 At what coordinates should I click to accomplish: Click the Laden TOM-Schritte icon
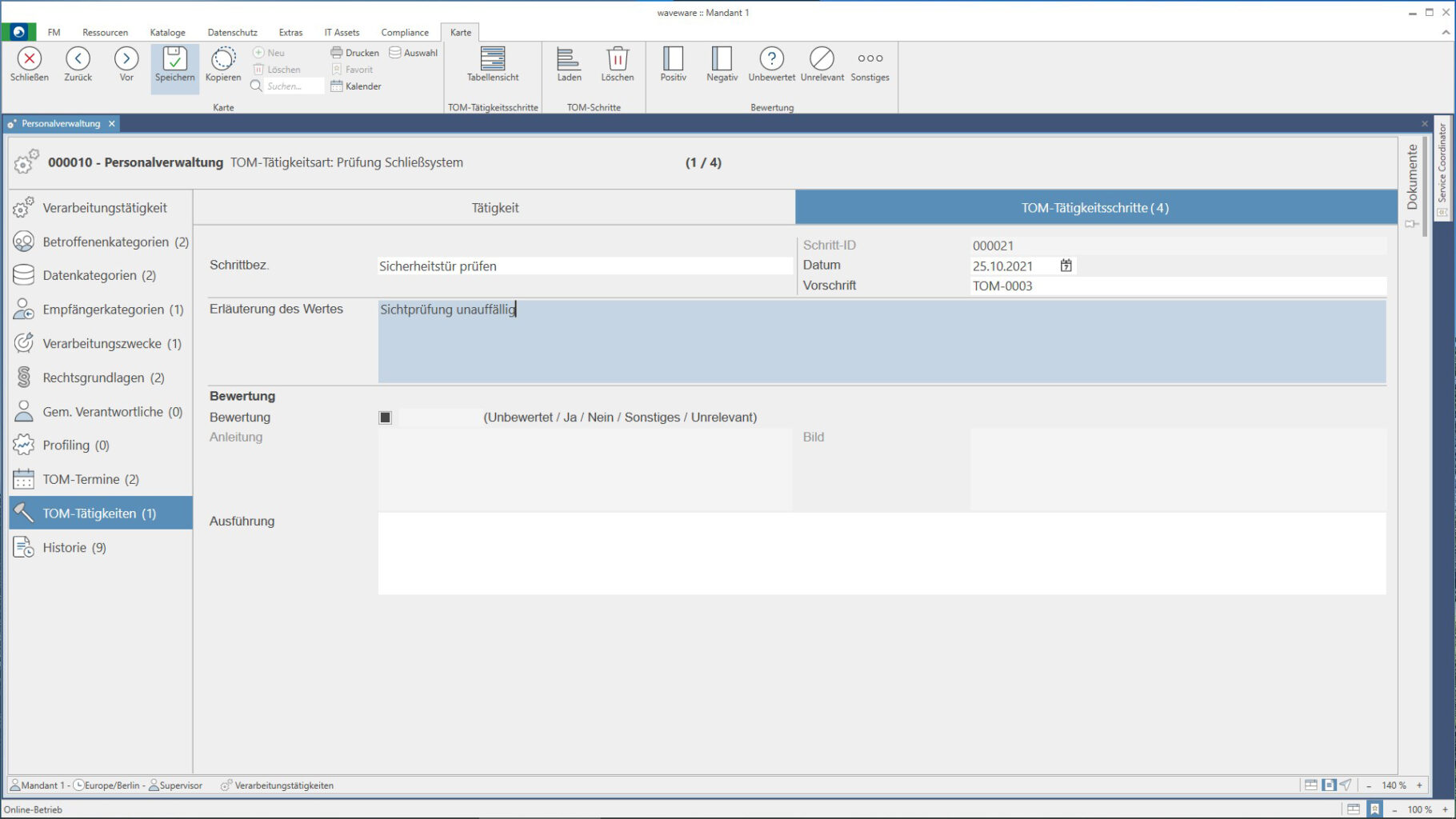tap(569, 64)
